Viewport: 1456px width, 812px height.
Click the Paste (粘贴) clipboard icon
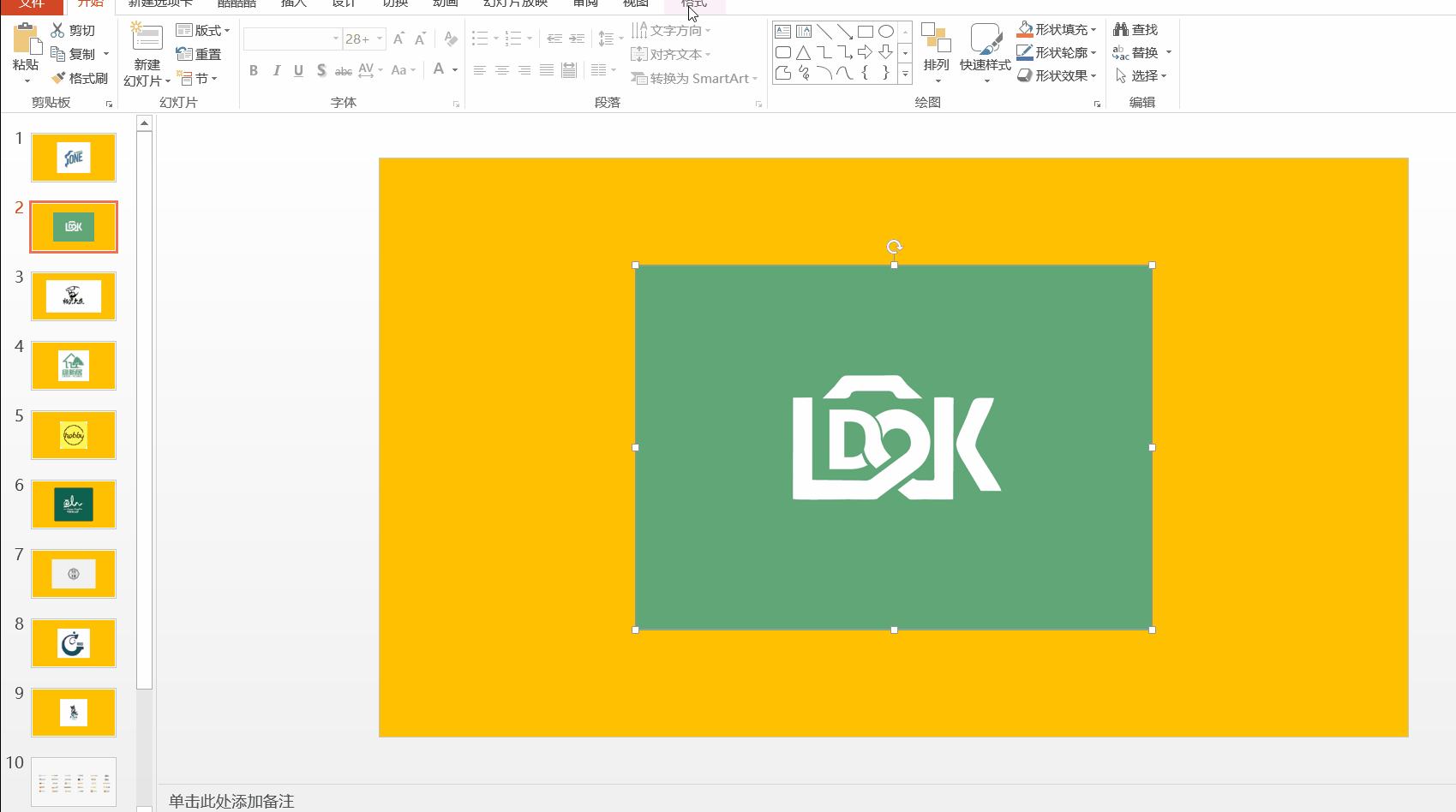tap(26, 39)
